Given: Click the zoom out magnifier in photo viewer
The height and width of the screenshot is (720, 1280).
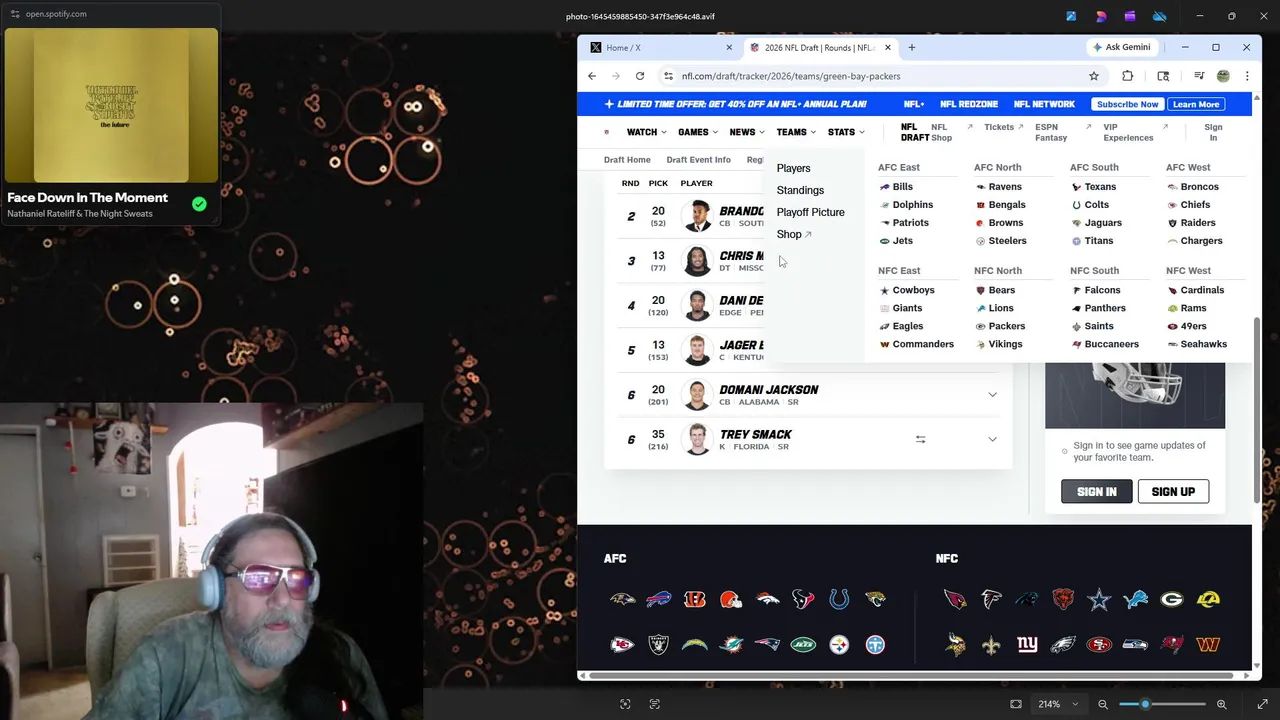Looking at the screenshot, I should (x=1103, y=704).
